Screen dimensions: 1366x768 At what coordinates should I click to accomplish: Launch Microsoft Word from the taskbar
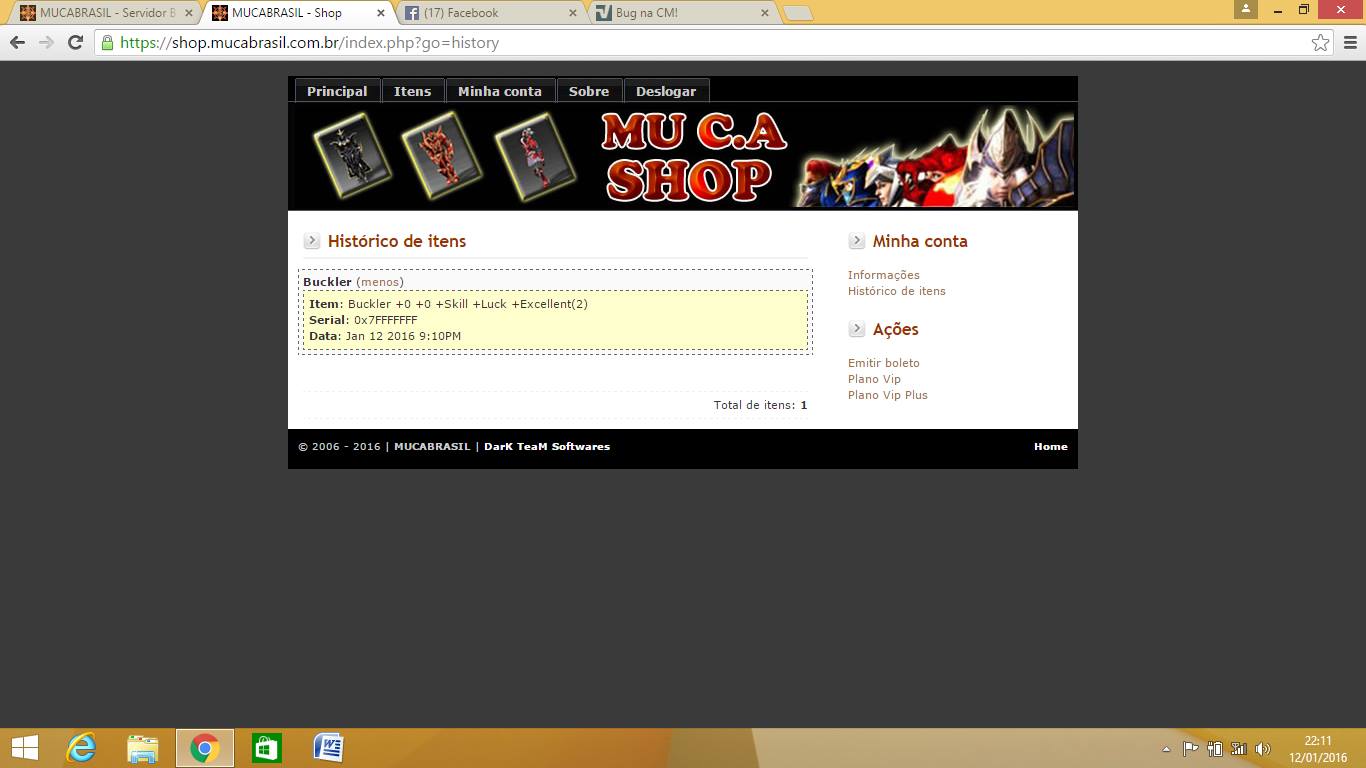[328, 748]
